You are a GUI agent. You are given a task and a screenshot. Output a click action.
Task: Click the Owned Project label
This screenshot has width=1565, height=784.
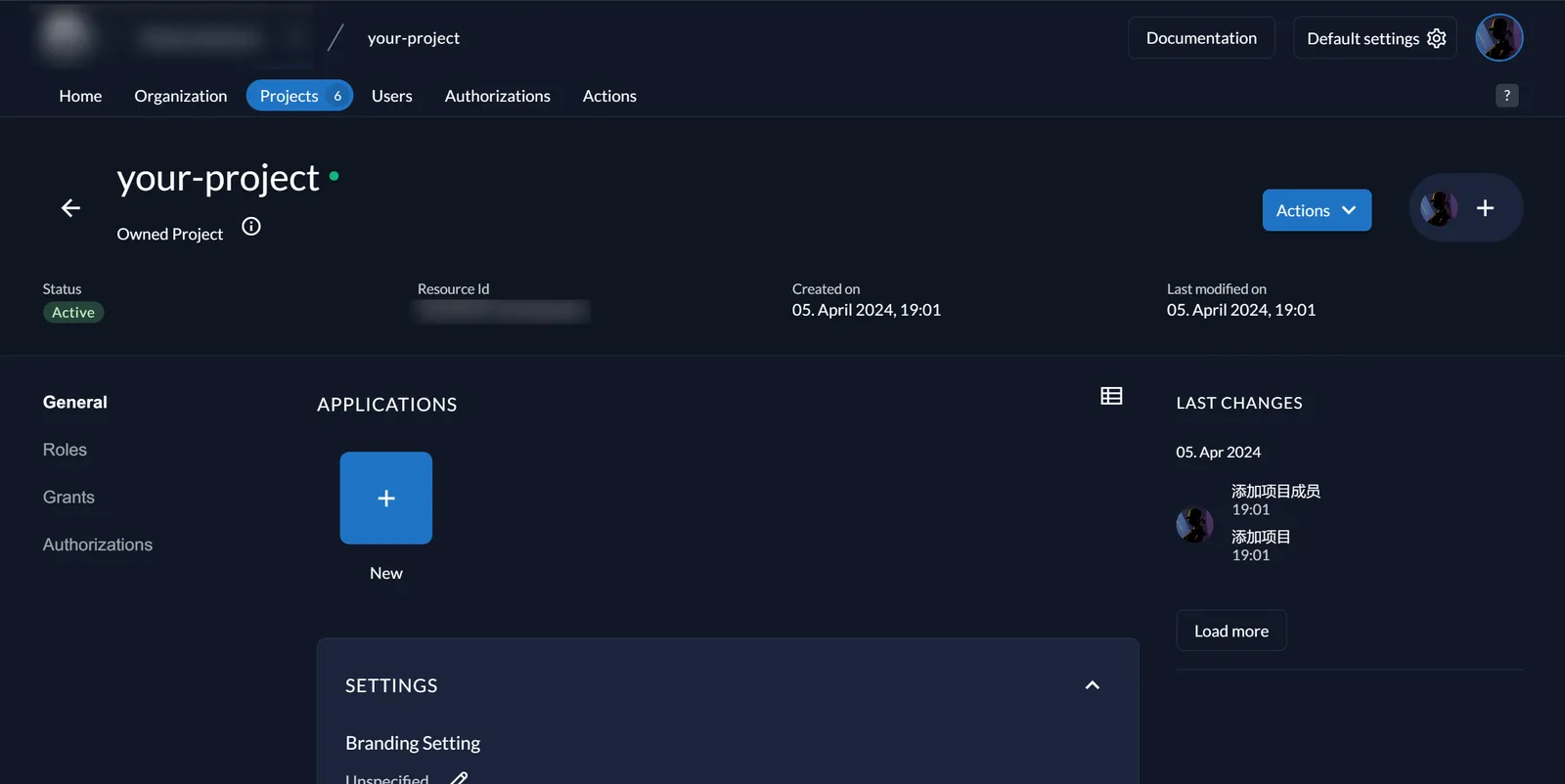coord(170,234)
